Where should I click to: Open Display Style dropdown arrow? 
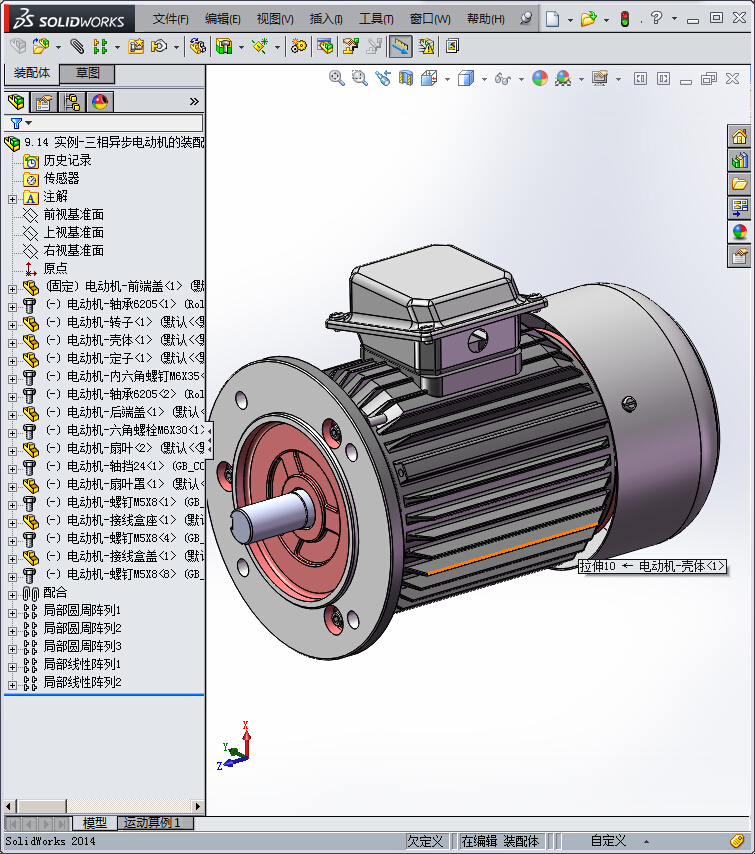[x=484, y=80]
